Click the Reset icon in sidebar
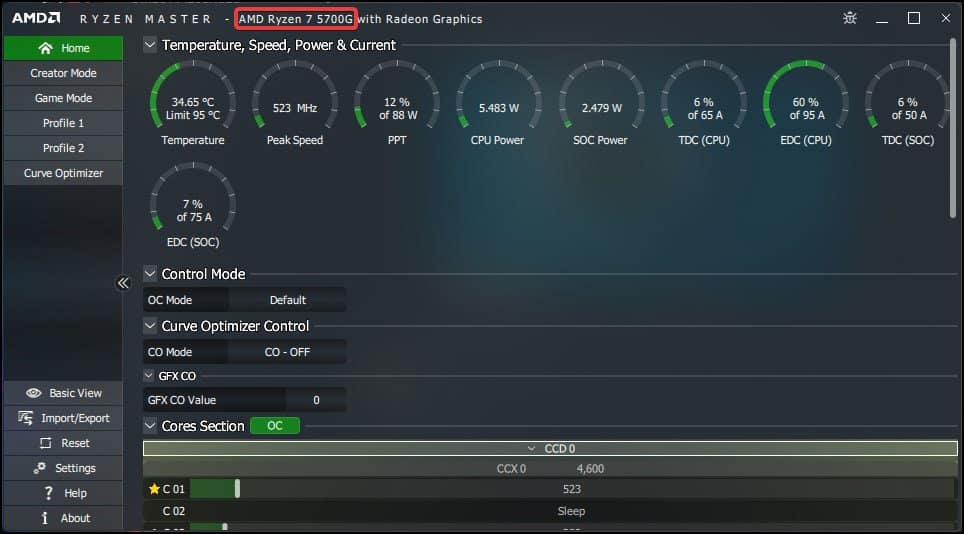Viewport: 964px width, 534px height. (45, 443)
